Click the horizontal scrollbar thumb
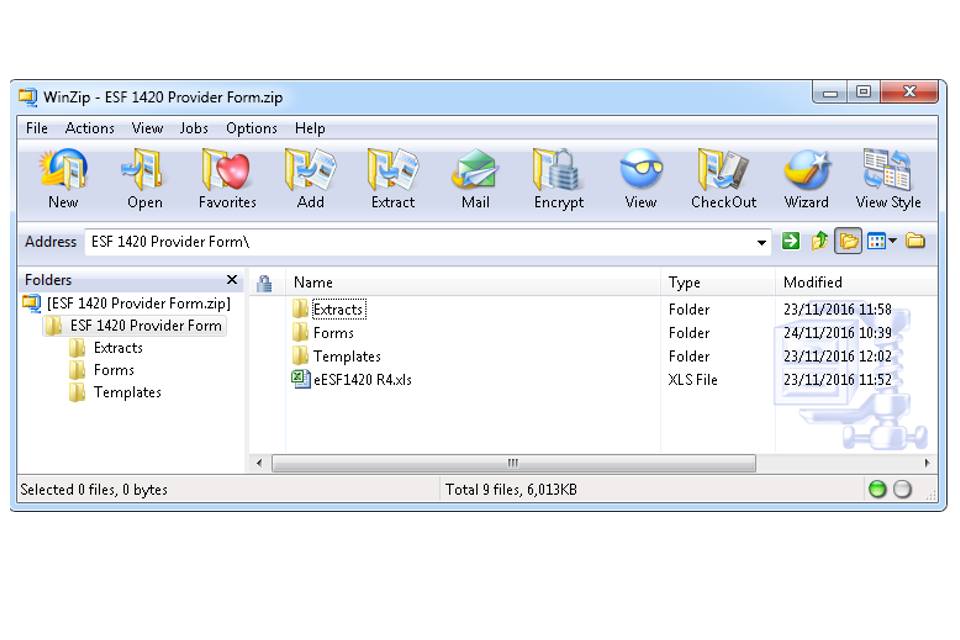The width and height of the screenshot is (960, 640). tap(513, 463)
